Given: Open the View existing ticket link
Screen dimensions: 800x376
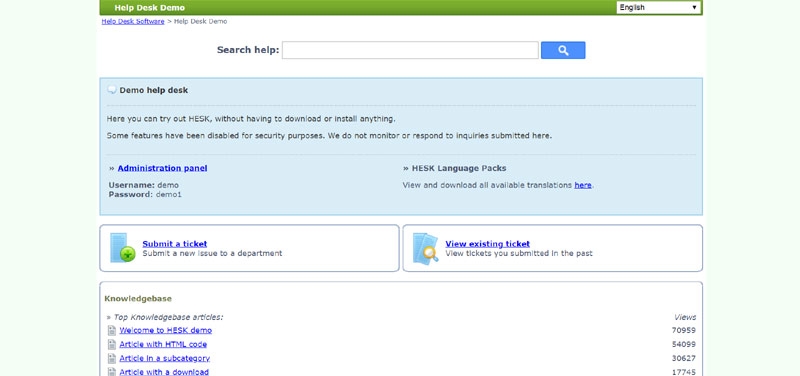Looking at the screenshot, I should tap(487, 244).
